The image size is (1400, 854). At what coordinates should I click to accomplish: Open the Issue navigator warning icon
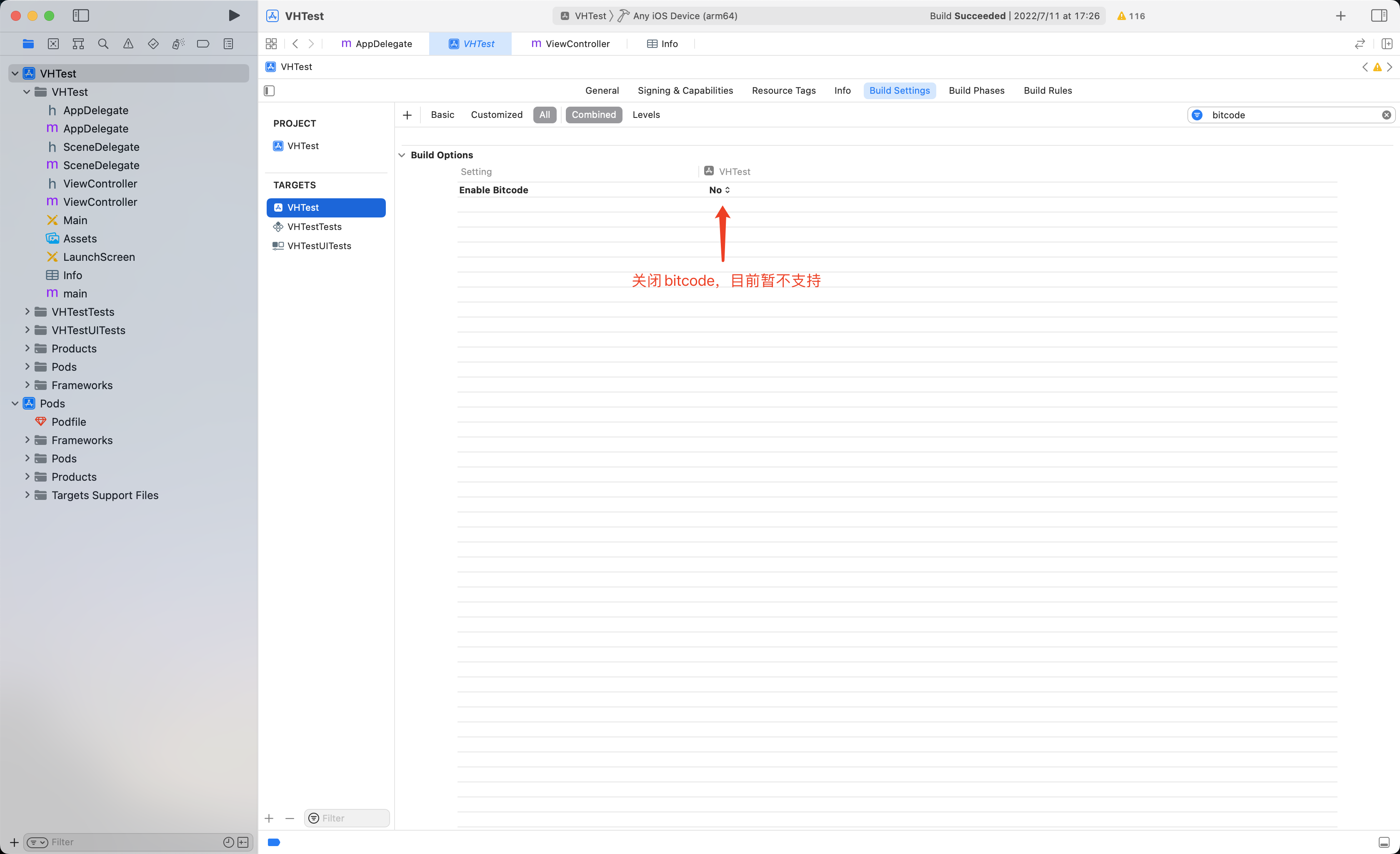pyautogui.click(x=128, y=44)
